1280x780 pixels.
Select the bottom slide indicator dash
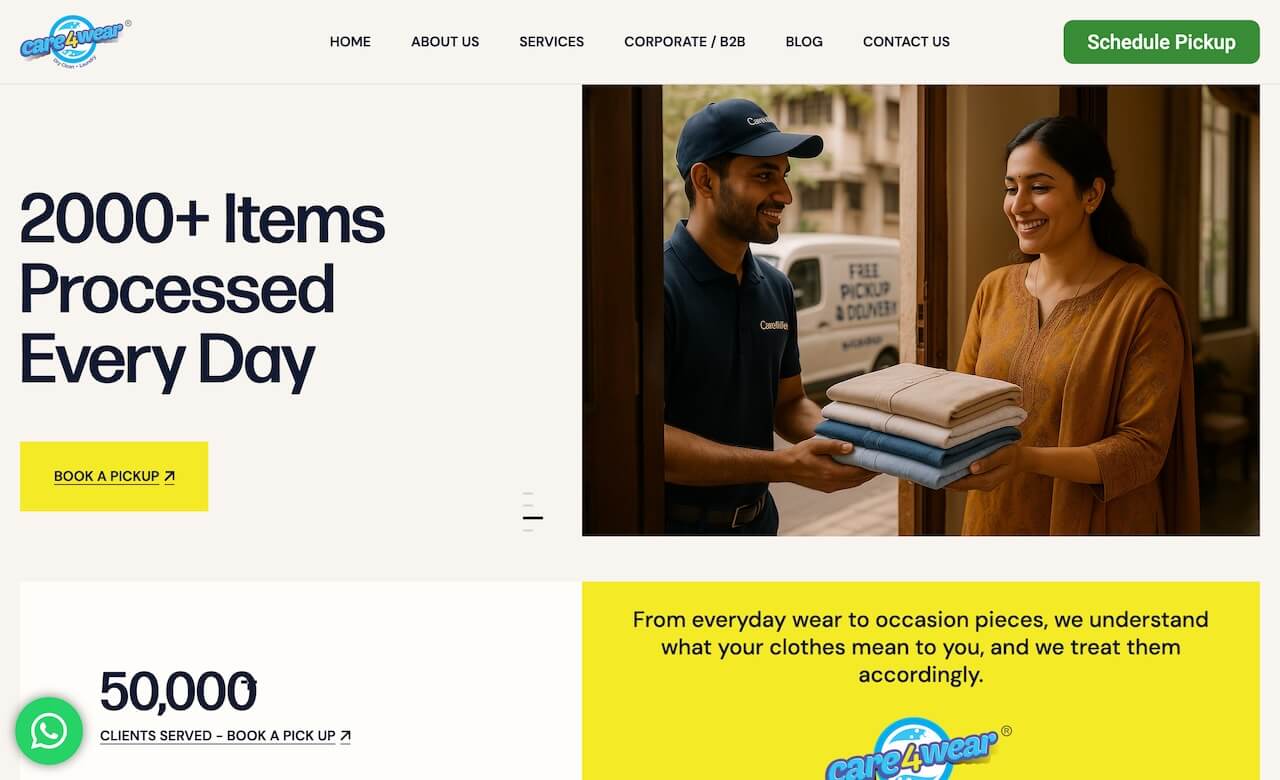pos(528,530)
